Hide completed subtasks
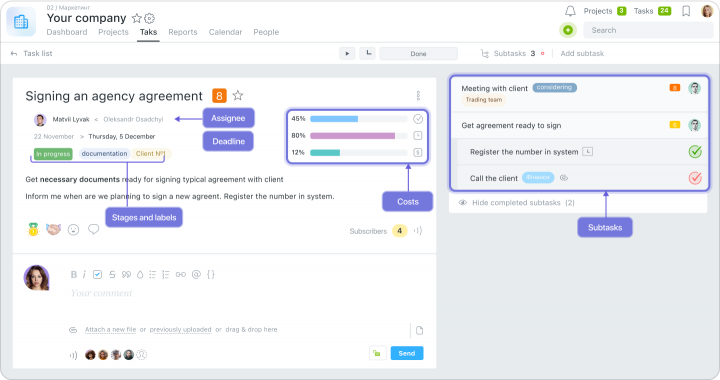Screen dimensions: 720x380 516,203
